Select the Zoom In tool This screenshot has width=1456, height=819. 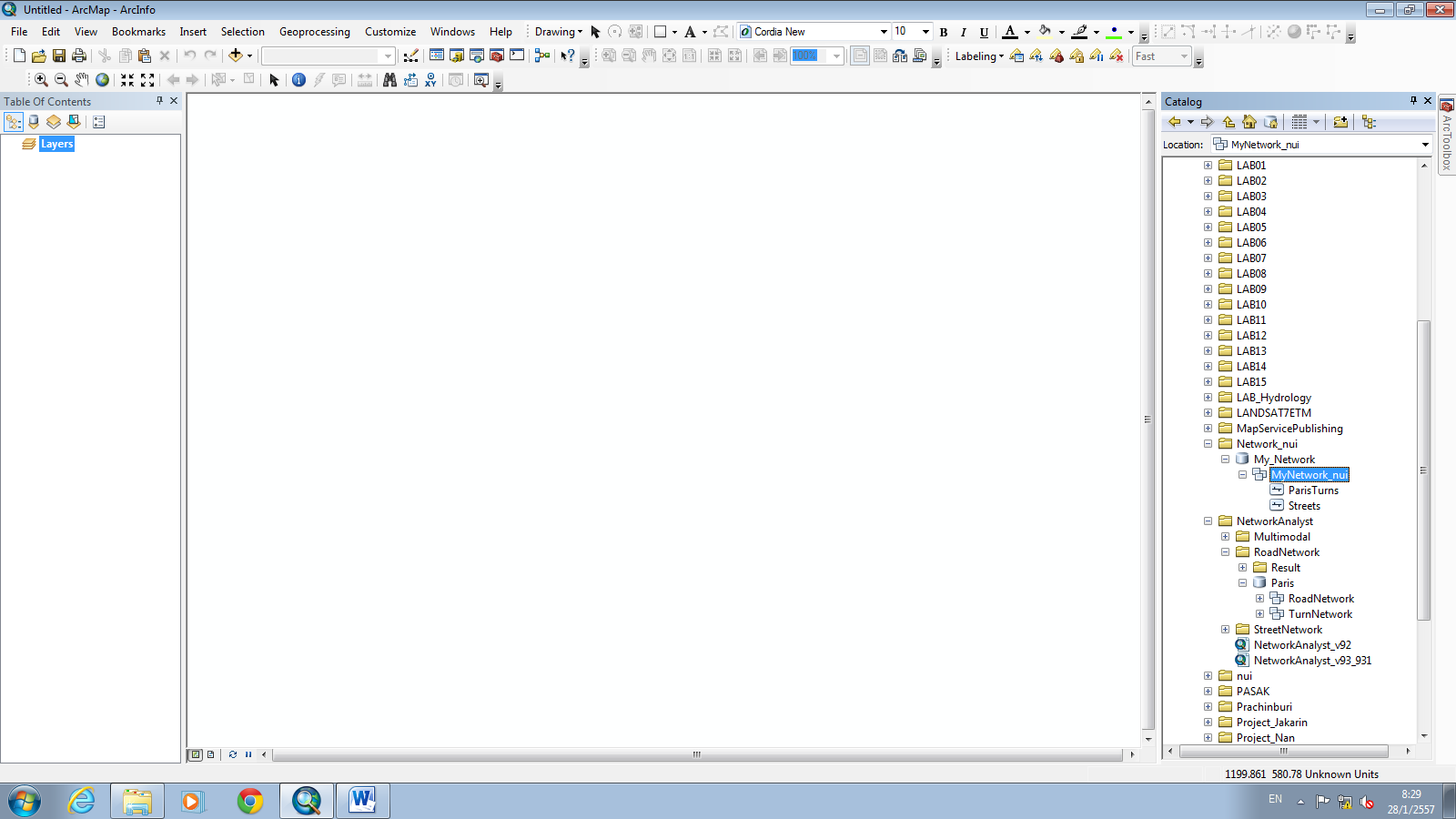41,80
